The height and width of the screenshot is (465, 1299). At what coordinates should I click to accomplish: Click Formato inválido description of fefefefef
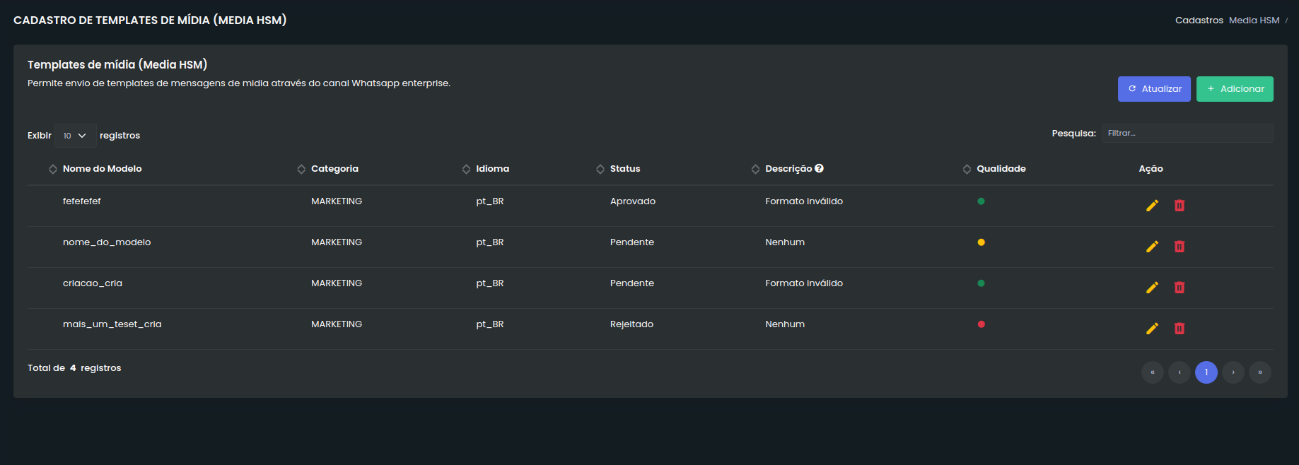(x=804, y=201)
